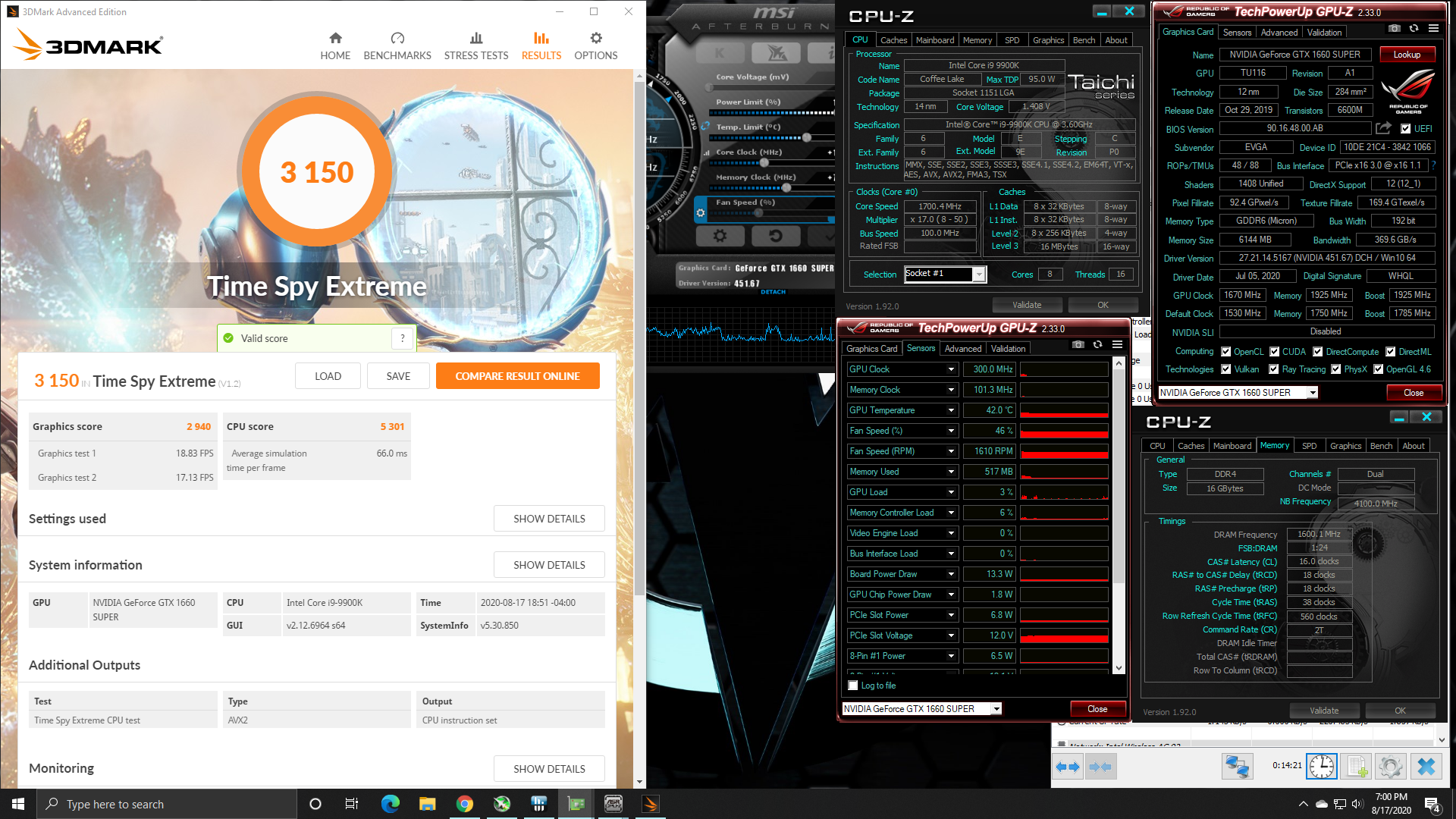Click Afterburner Fan Speed slider handle
This screenshot has width=1456, height=819.
pos(758,213)
